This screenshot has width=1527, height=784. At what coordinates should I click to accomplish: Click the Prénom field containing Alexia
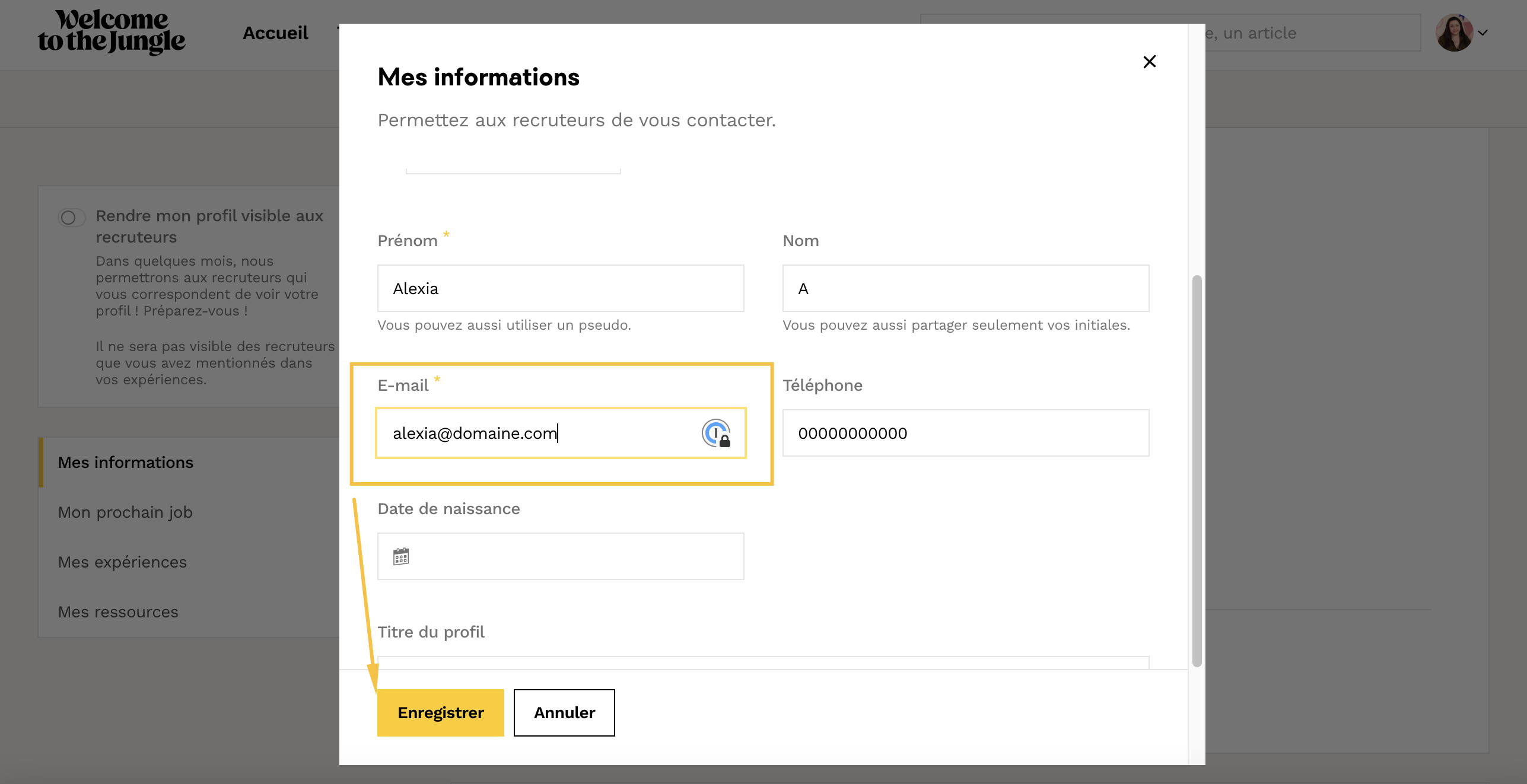tap(560, 288)
